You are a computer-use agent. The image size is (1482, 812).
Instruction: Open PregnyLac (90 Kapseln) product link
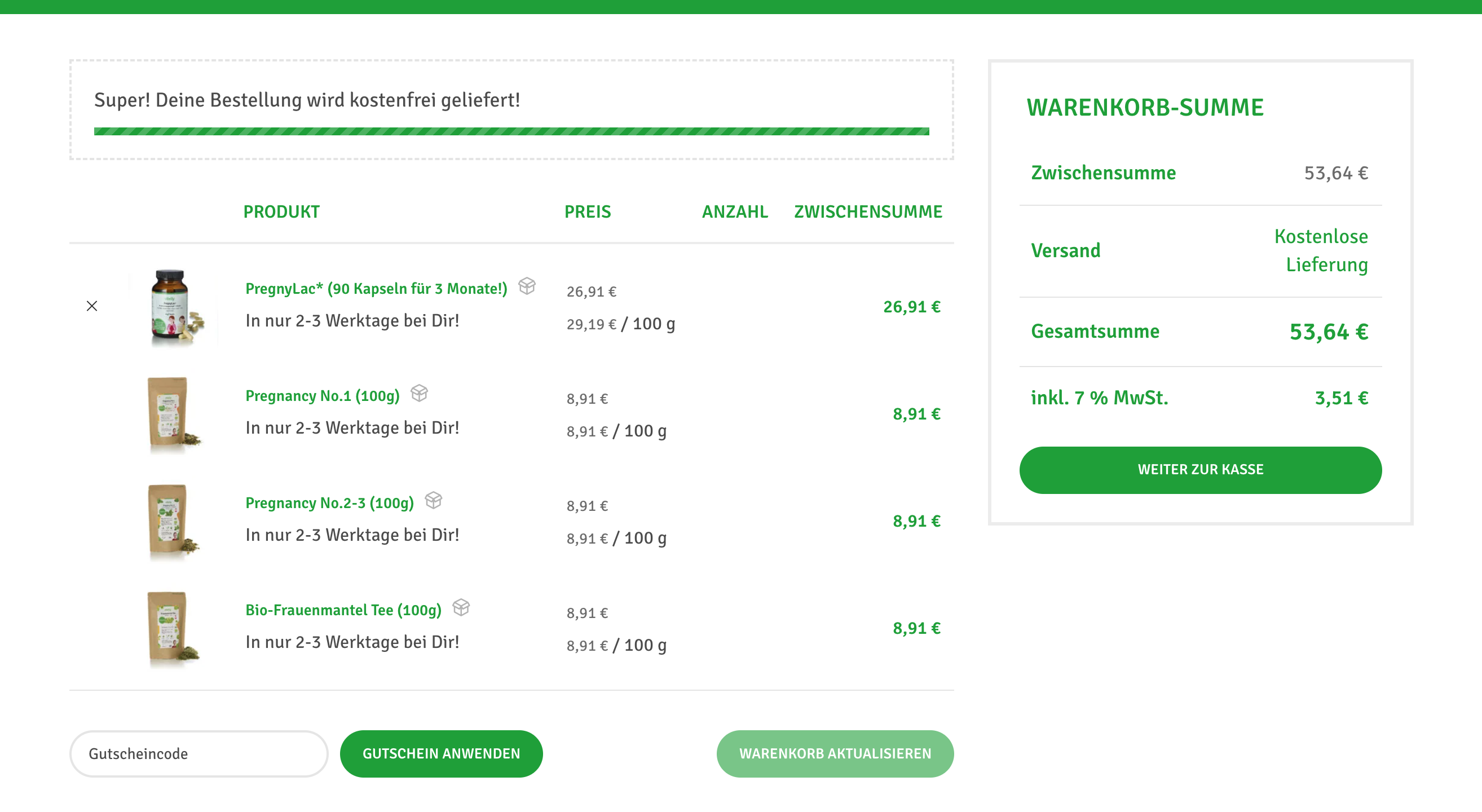point(376,289)
